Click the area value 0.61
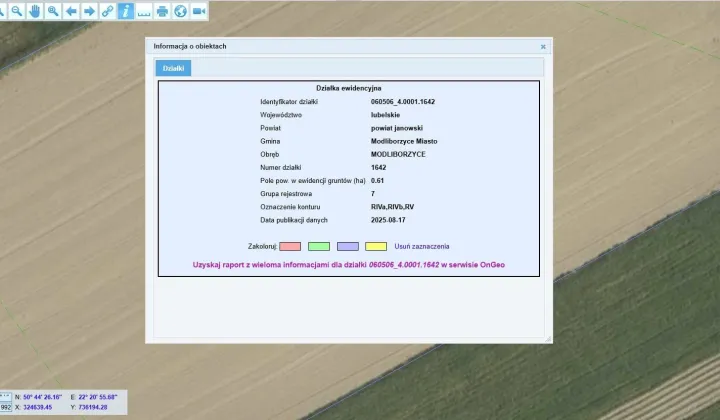This screenshot has height=420, width=720. pos(377,181)
